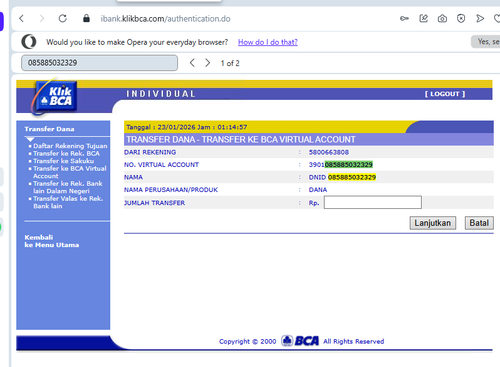Click the Opera logo in the notification bar

[x=29, y=42]
